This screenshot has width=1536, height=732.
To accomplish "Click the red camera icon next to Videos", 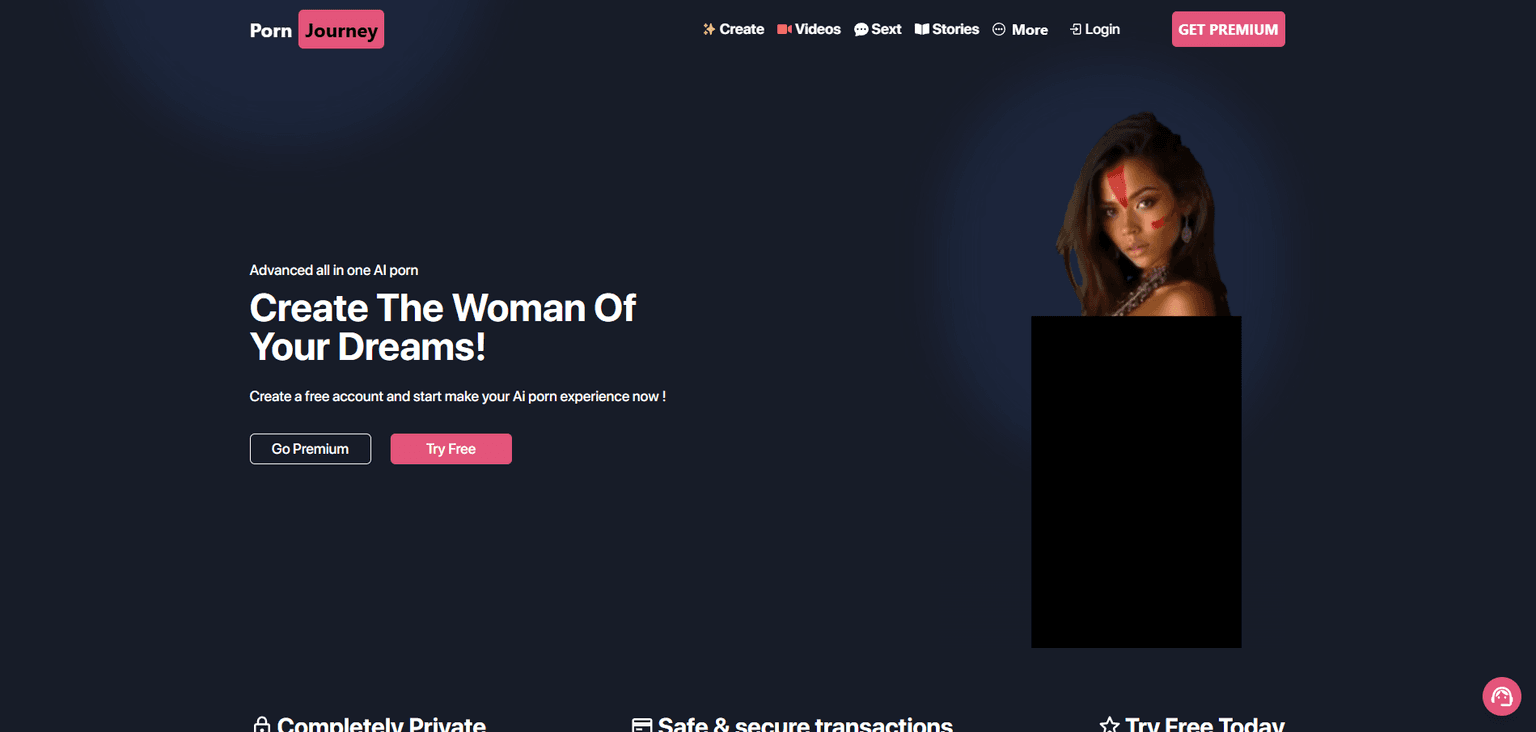I will tap(786, 29).
